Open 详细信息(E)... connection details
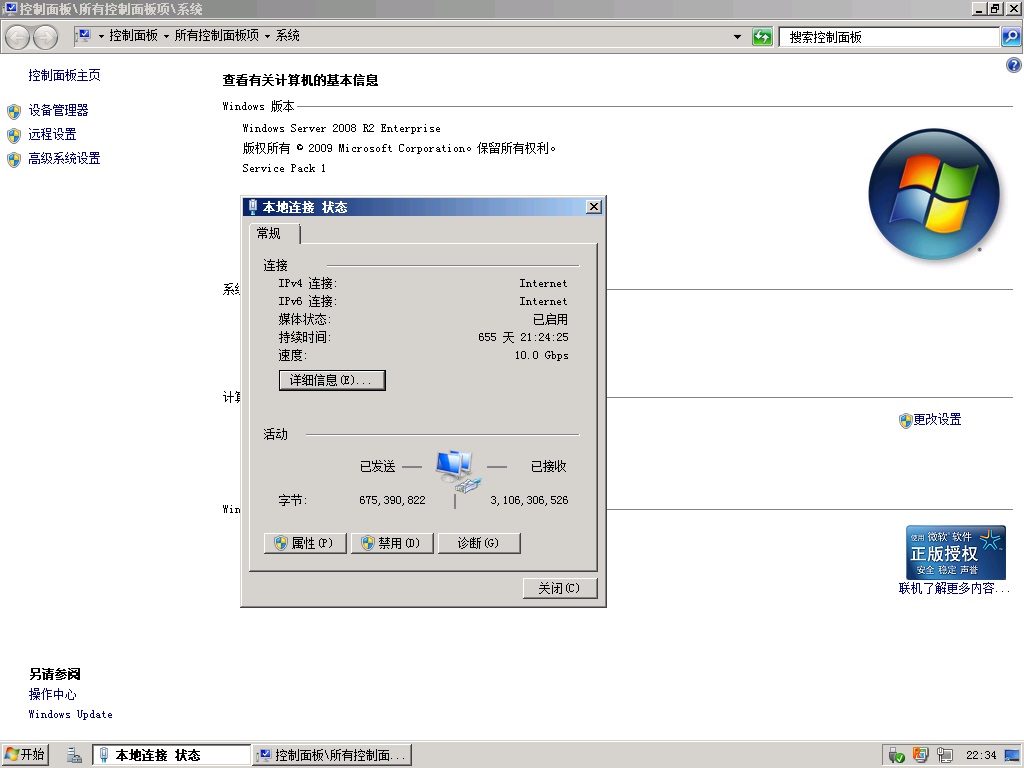The height and width of the screenshot is (768, 1024). (332, 380)
